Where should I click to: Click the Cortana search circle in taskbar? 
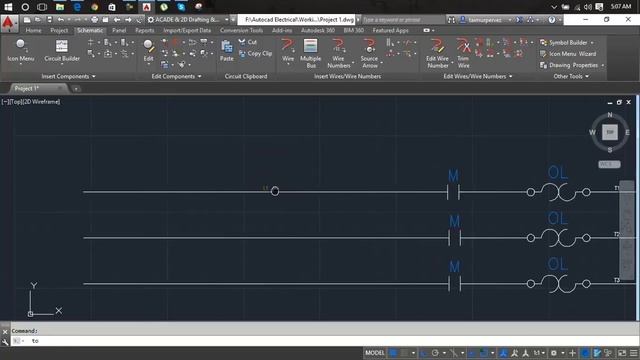(x=25, y=7)
